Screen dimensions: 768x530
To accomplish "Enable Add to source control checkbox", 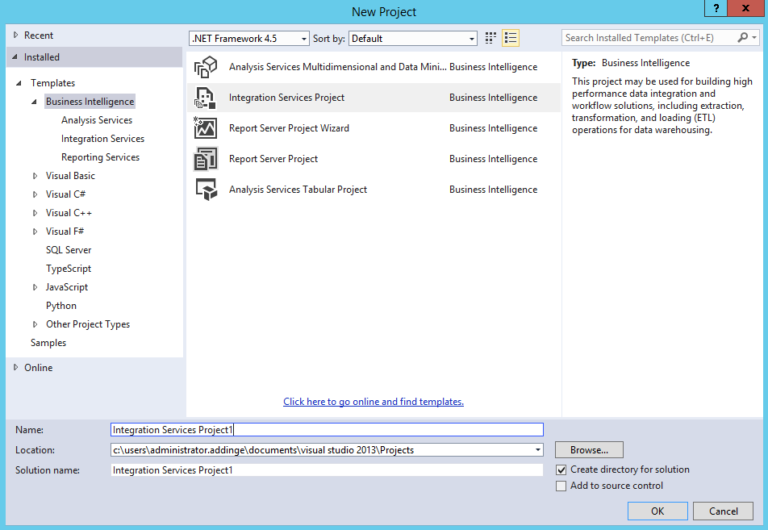I will coord(561,486).
